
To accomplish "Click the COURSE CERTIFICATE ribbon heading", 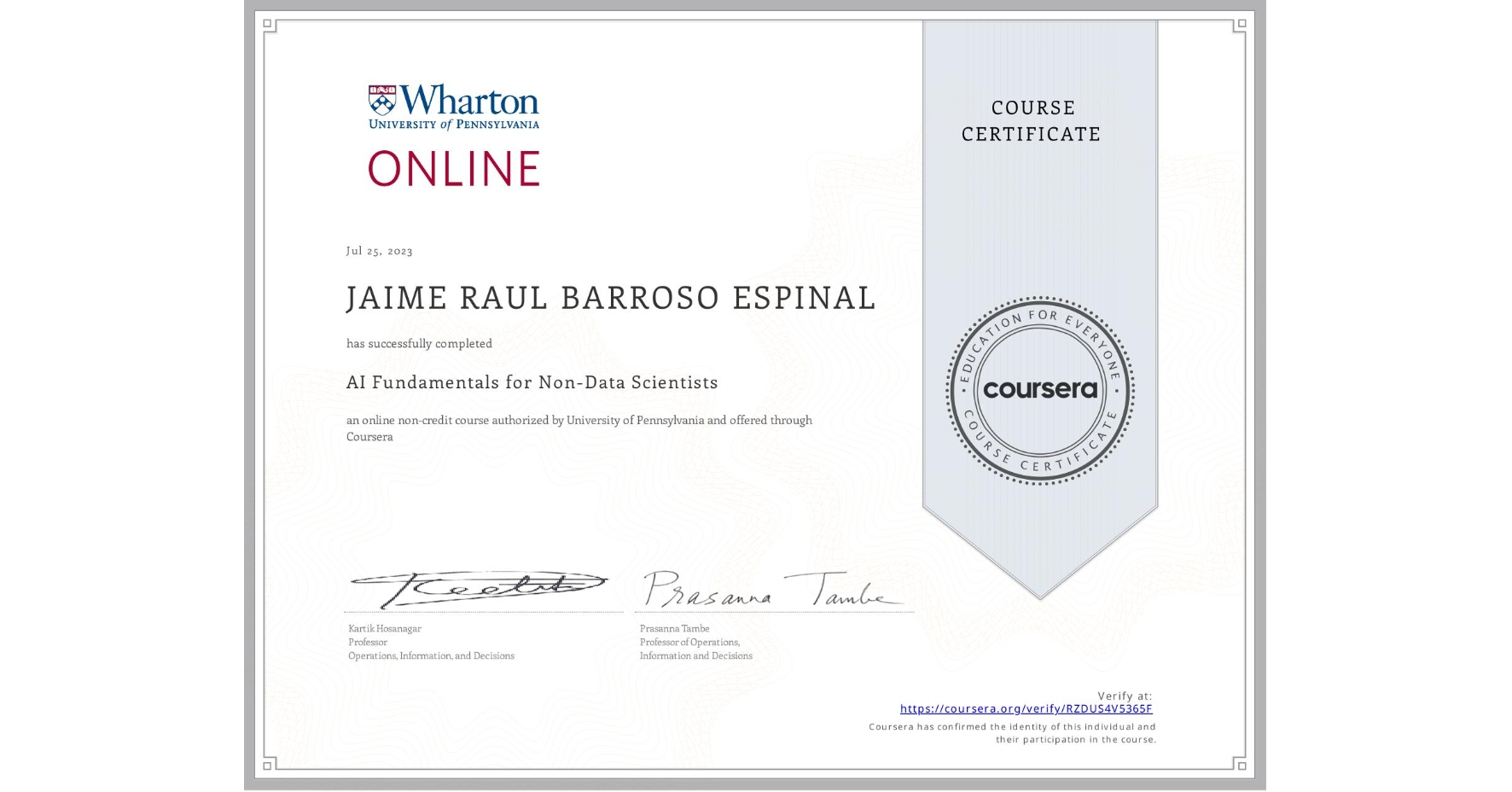I will tap(1032, 120).
